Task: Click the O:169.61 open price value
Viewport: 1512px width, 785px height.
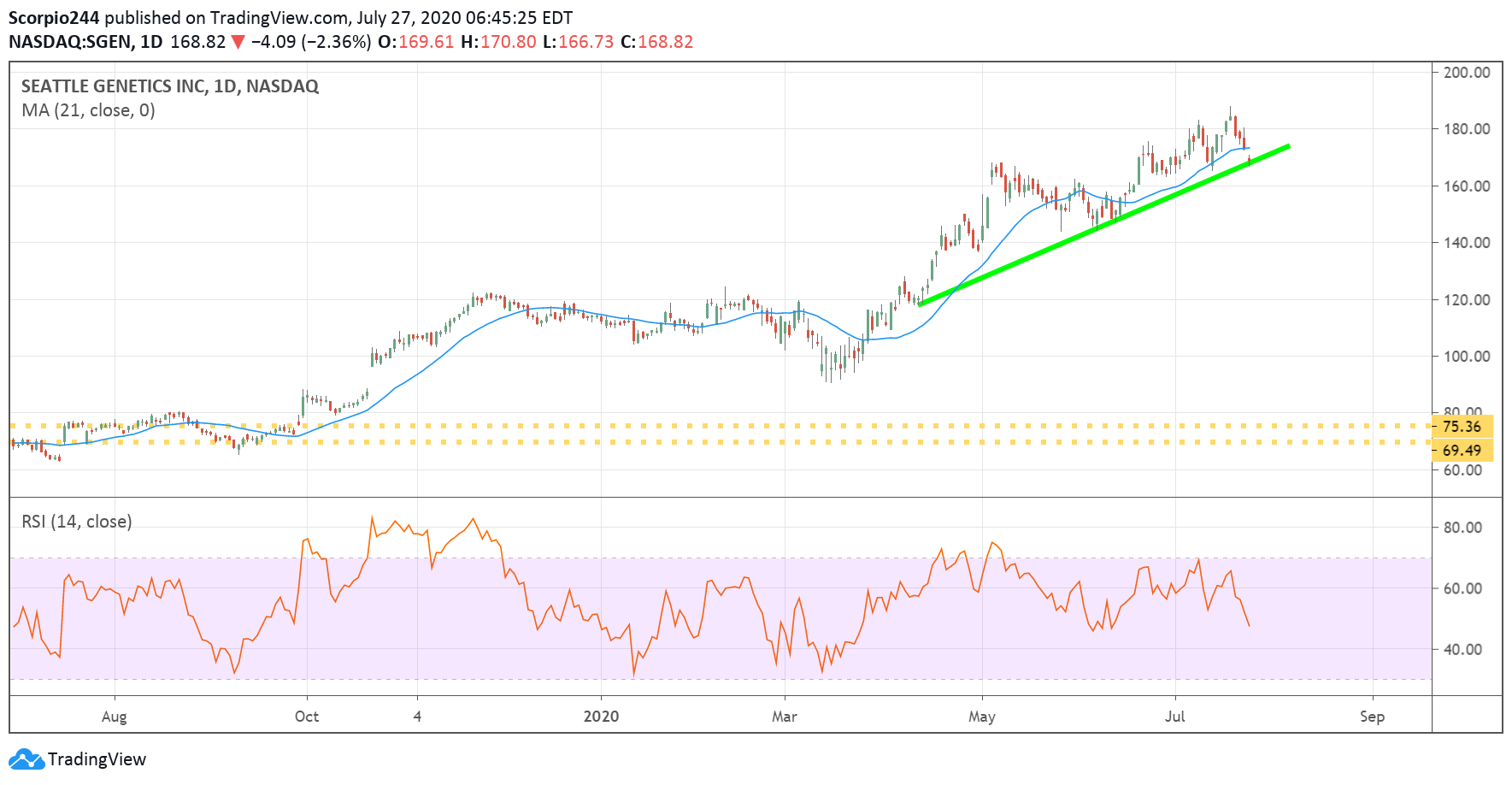Action: click(415, 42)
